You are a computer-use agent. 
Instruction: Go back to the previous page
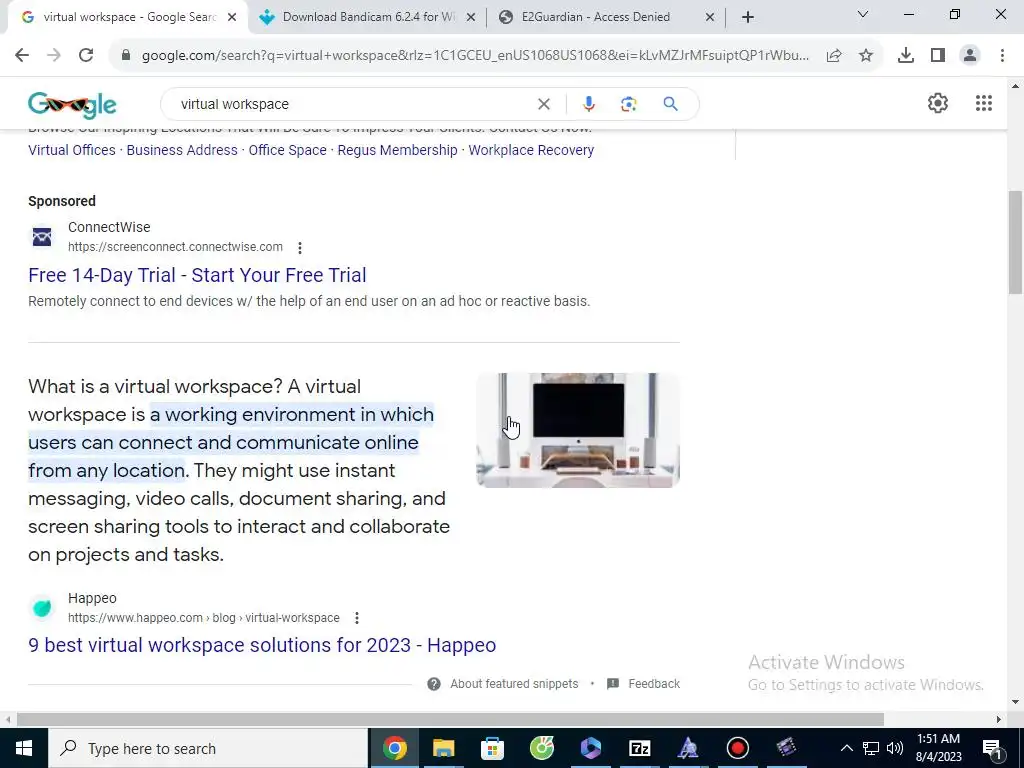click(22, 56)
